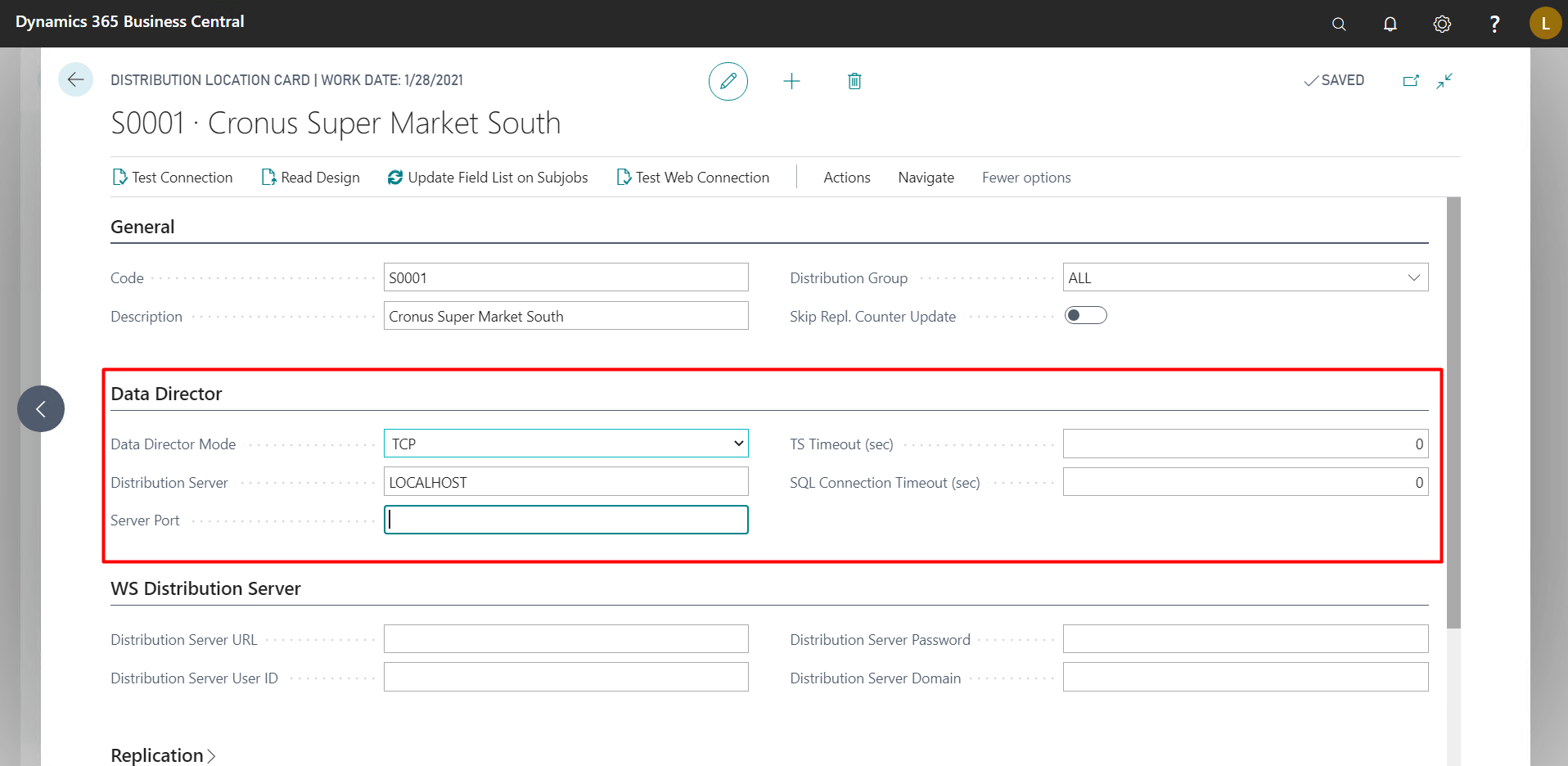Screen dimensions: 1568x766
Task: Open the Actions menu
Action: click(847, 178)
